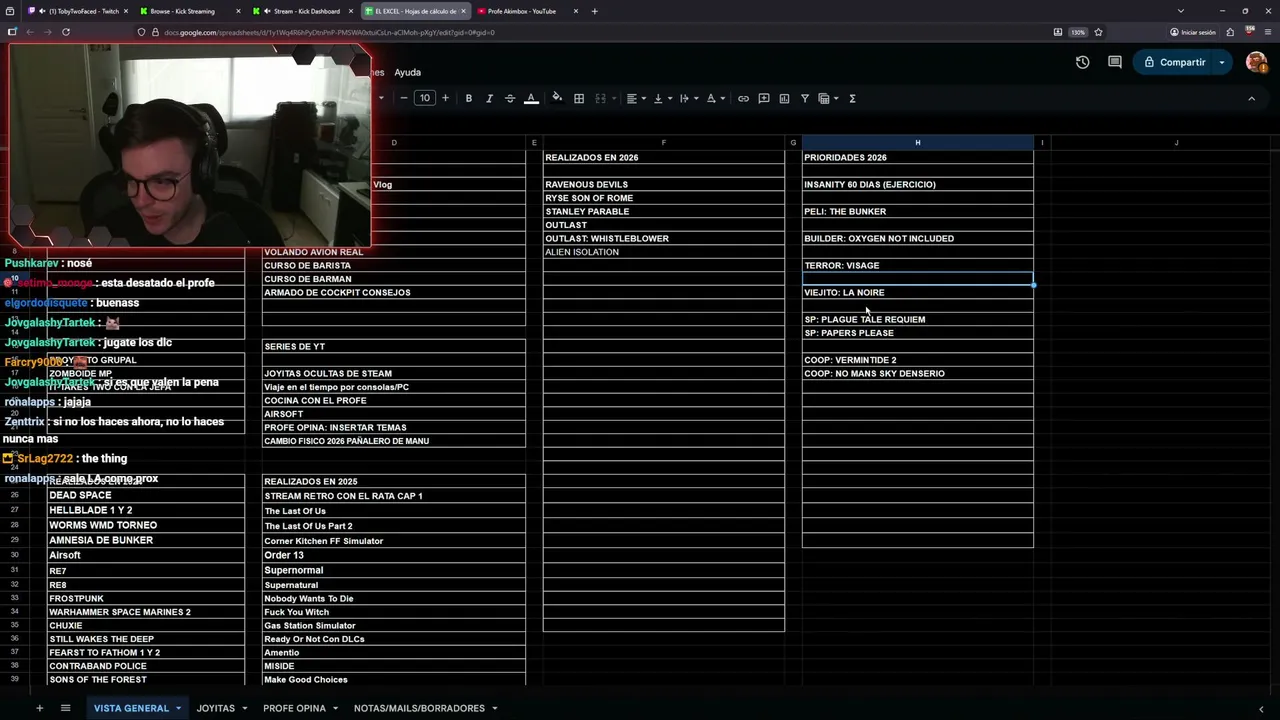Select the VISTA GENERAL sheet tab
The width and height of the screenshot is (1280, 720).
point(131,708)
